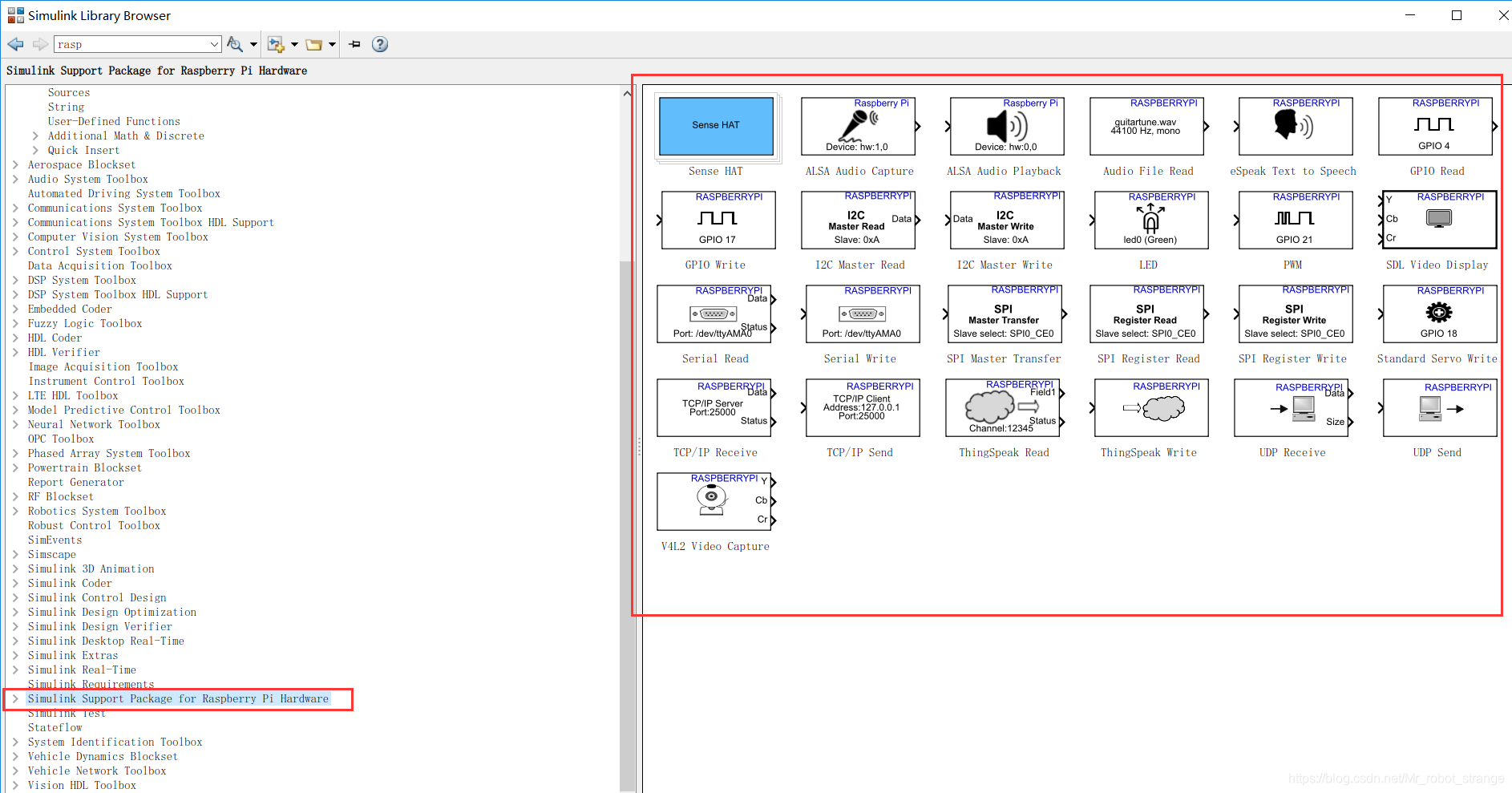This screenshot has width=1512, height=793.
Task: Select the Serial Read block
Action: pyautogui.click(x=716, y=314)
